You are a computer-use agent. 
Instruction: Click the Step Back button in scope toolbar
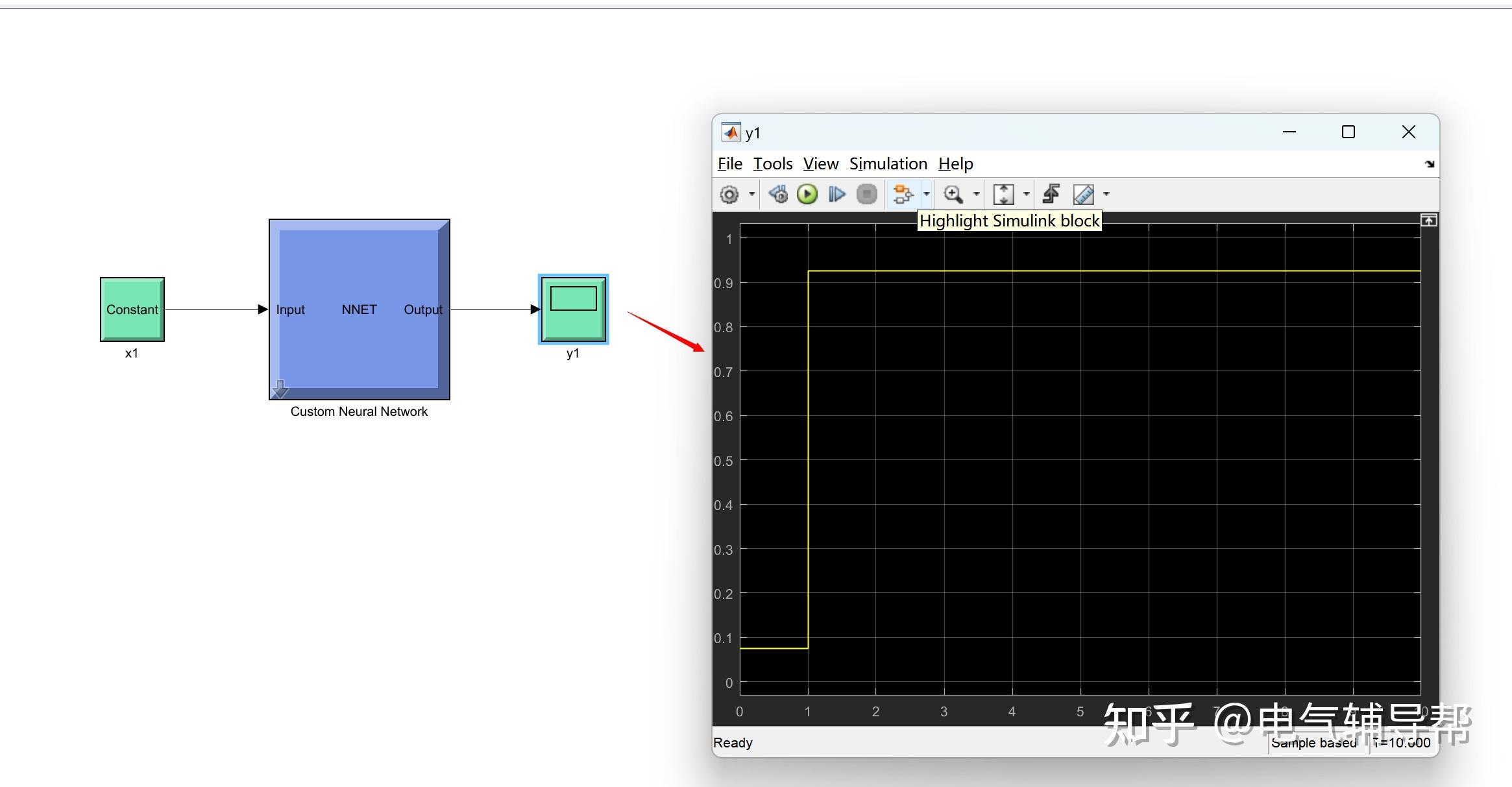(778, 194)
